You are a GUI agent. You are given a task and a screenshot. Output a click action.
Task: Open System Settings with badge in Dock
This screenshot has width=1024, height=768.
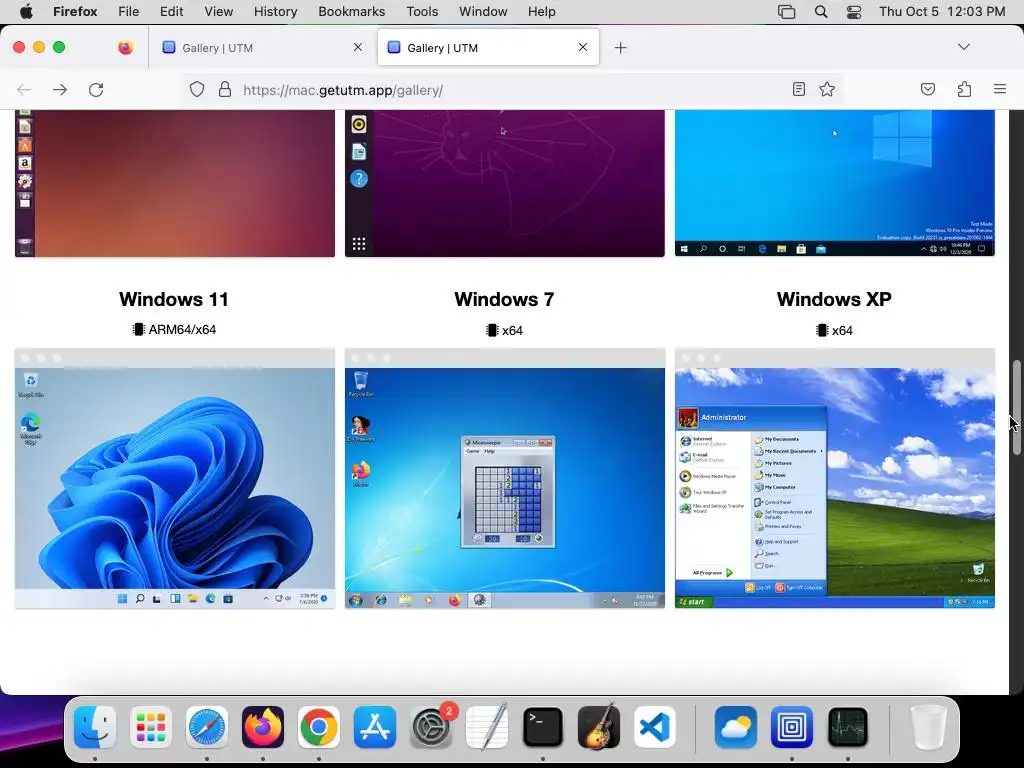pos(431,727)
